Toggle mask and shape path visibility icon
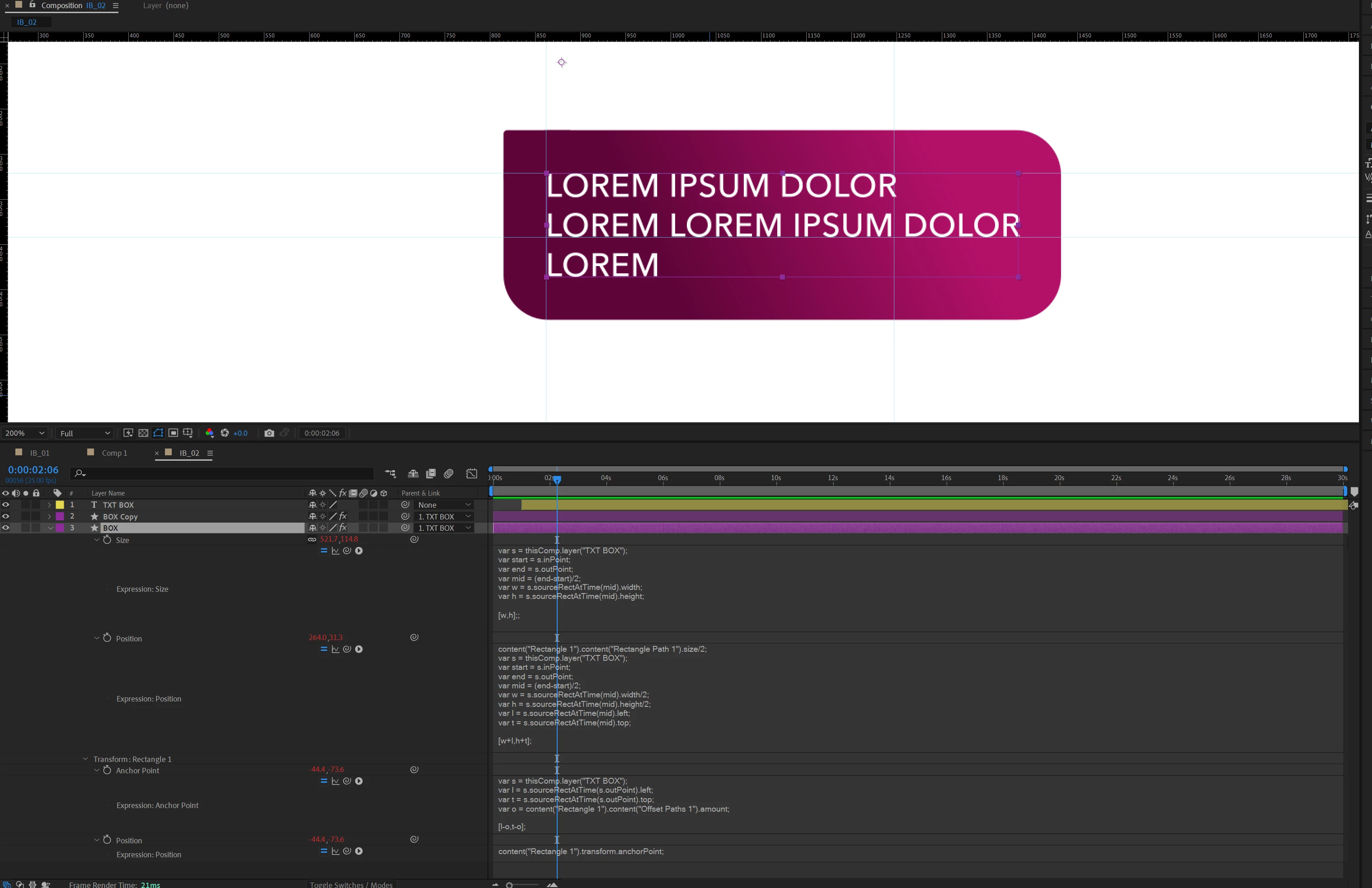The image size is (1372, 888). (x=158, y=433)
